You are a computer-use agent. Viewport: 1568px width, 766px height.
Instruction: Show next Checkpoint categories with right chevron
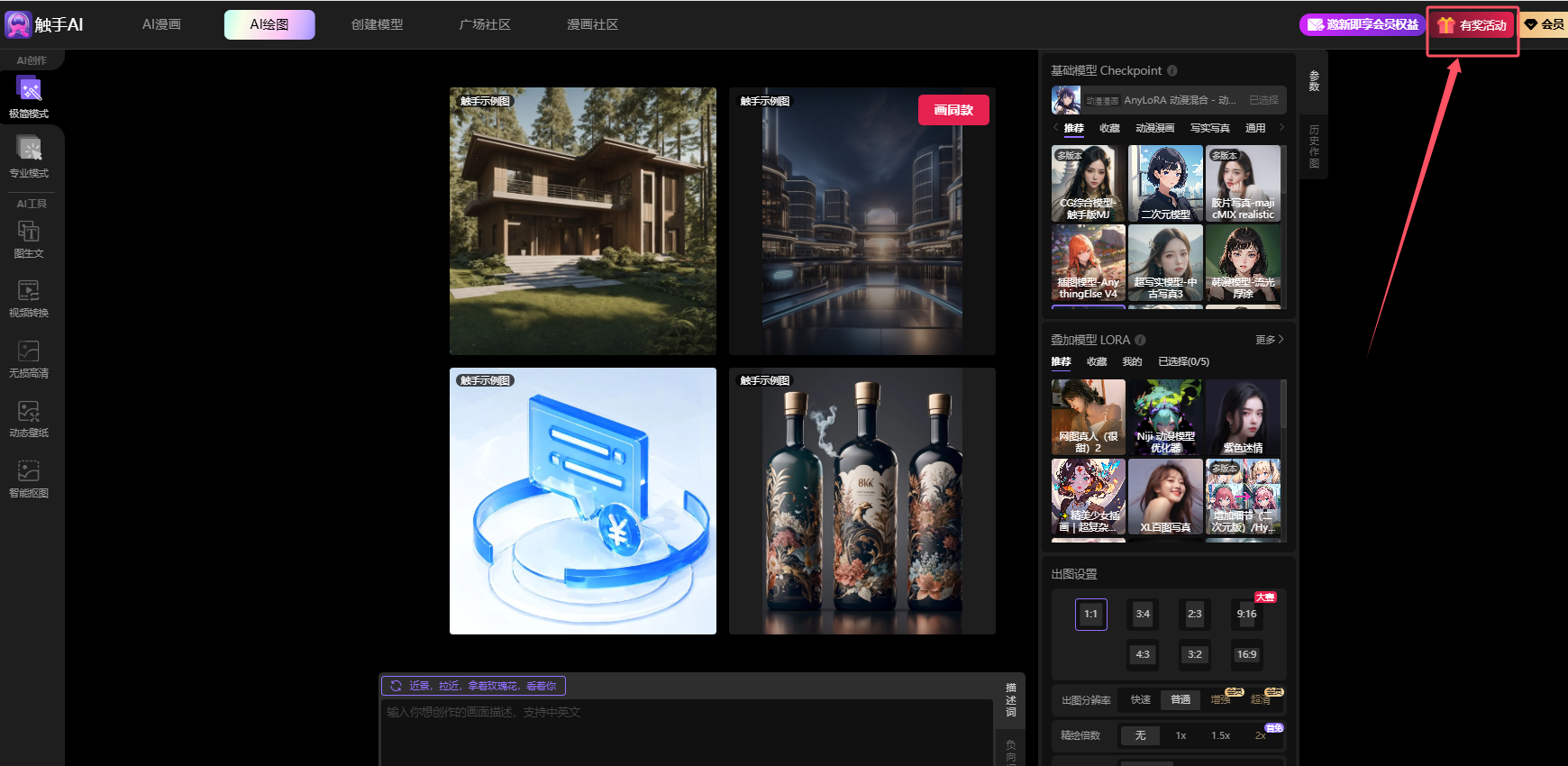coord(1281,127)
